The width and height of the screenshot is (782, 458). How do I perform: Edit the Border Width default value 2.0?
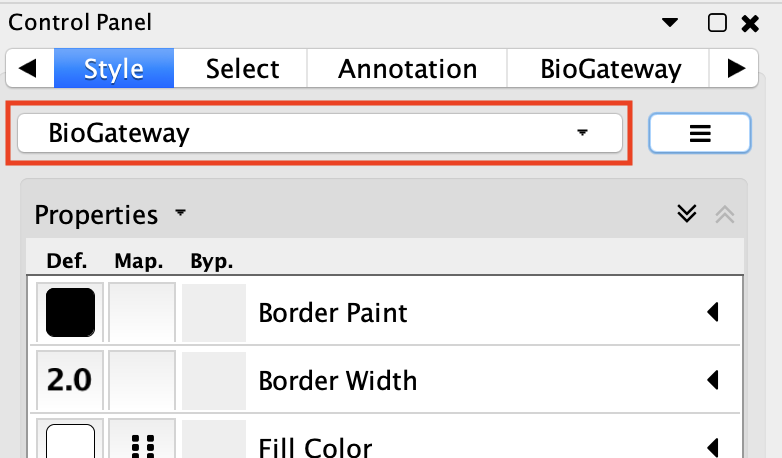[x=69, y=380]
